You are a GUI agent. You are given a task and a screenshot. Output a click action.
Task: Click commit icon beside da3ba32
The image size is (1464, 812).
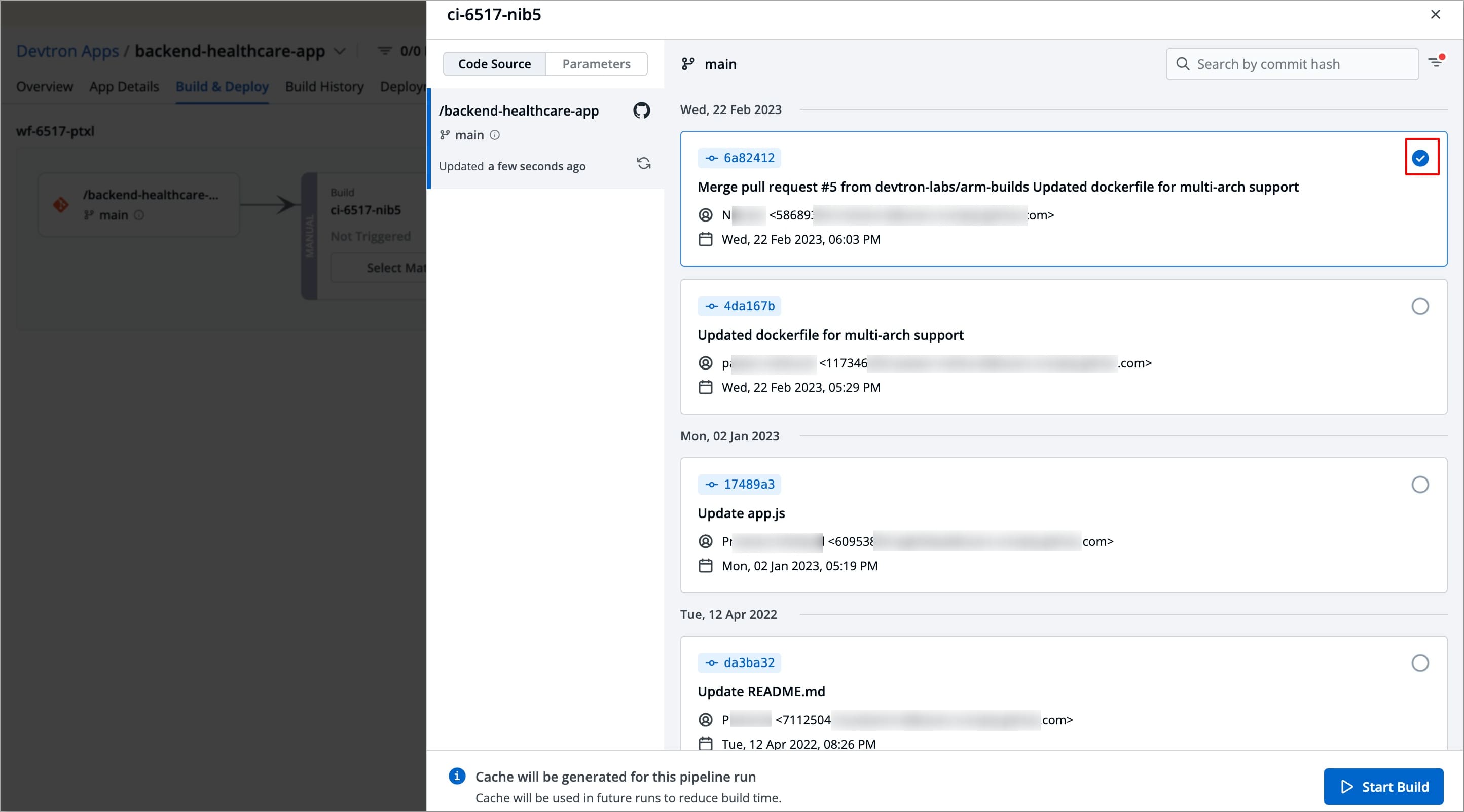[711, 662]
